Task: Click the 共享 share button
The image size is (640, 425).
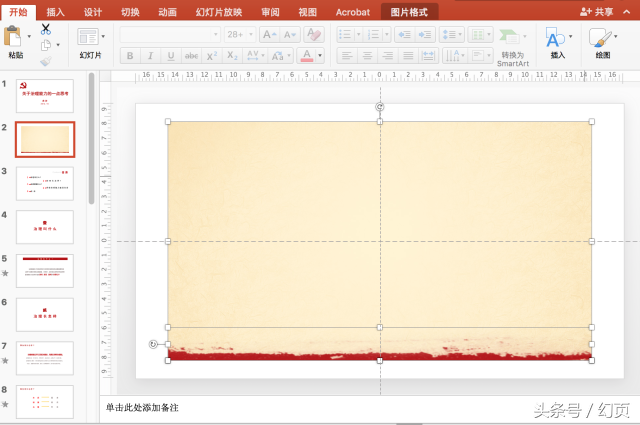Action: coord(597,12)
